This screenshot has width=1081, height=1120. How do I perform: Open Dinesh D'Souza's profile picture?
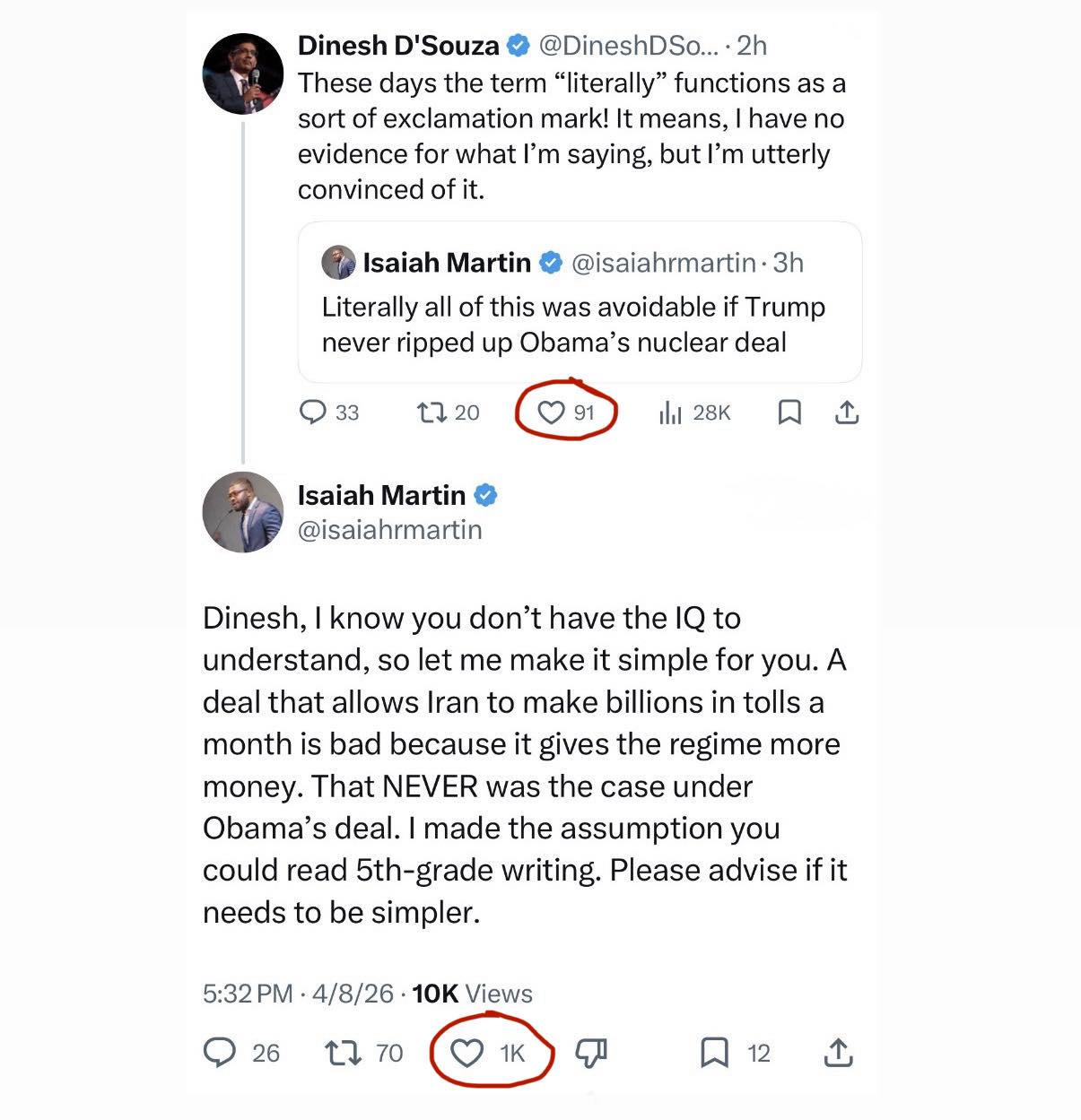click(243, 74)
